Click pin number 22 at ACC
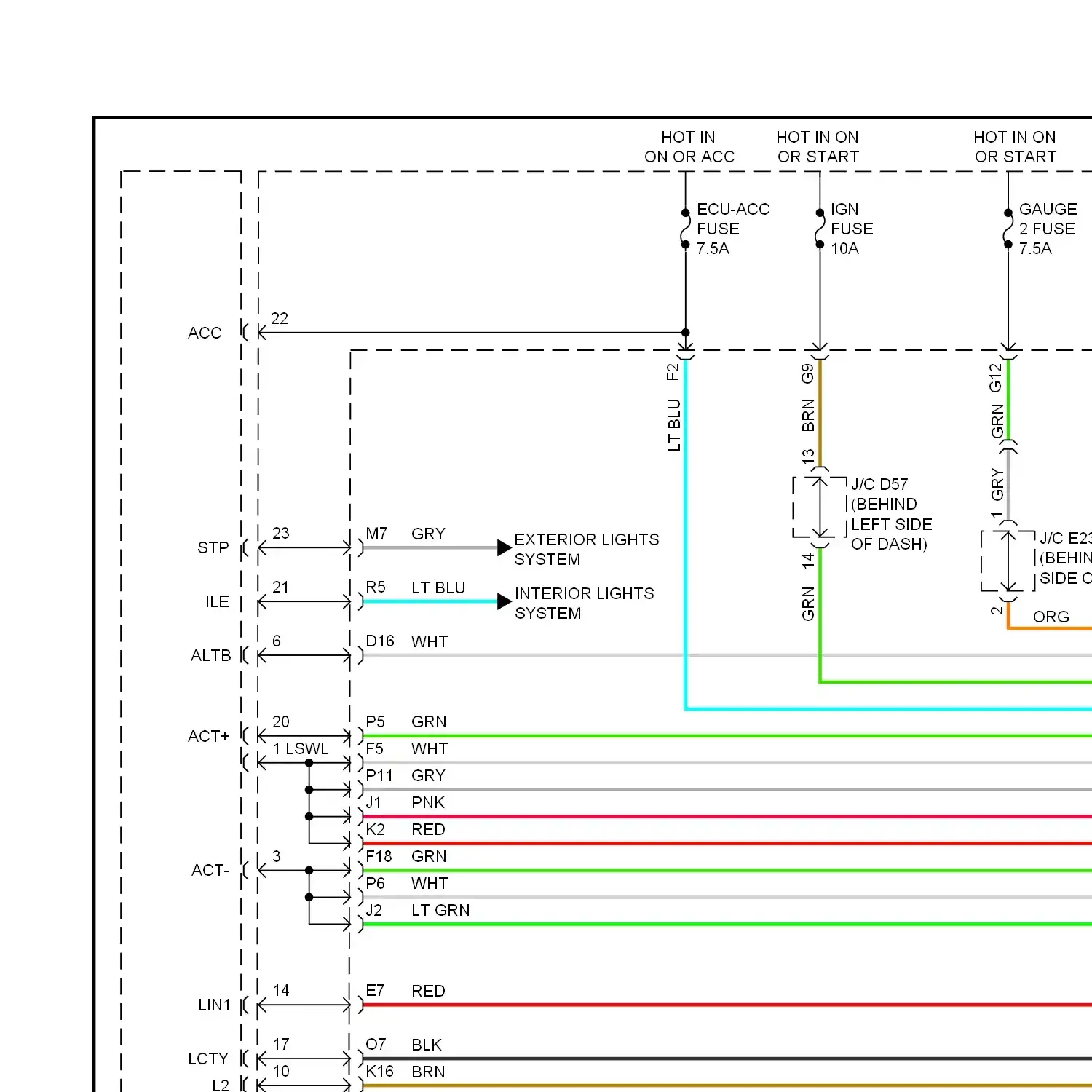 [x=280, y=318]
